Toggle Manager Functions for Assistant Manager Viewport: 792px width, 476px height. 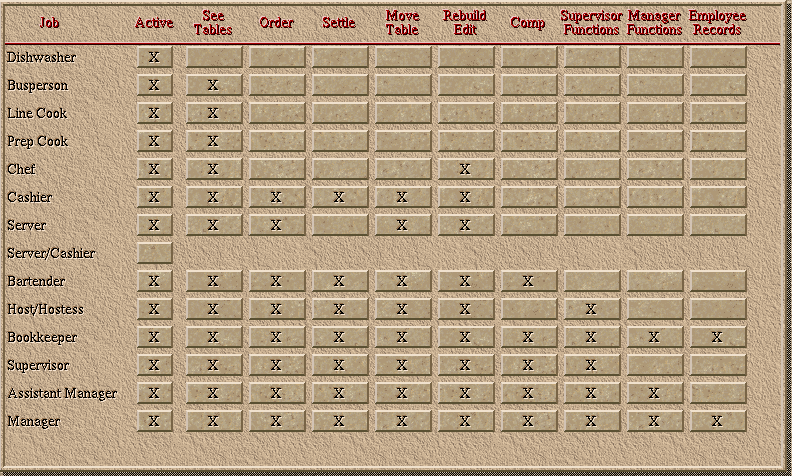654,393
